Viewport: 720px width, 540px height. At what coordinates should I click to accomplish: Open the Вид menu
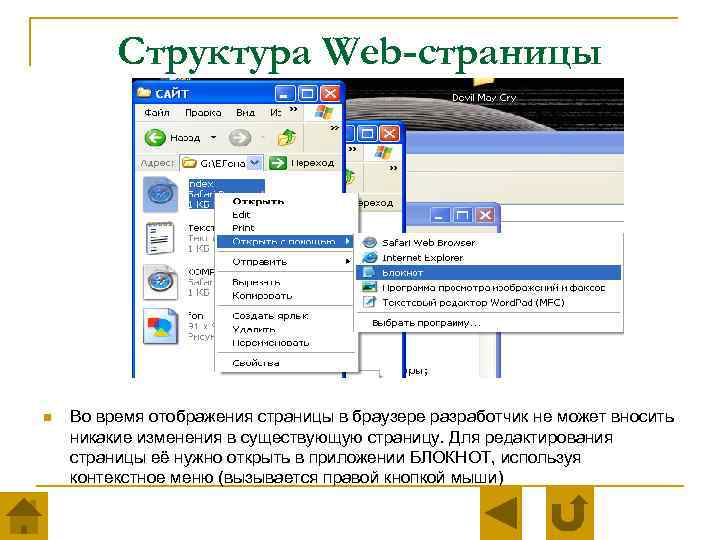[x=245, y=112]
